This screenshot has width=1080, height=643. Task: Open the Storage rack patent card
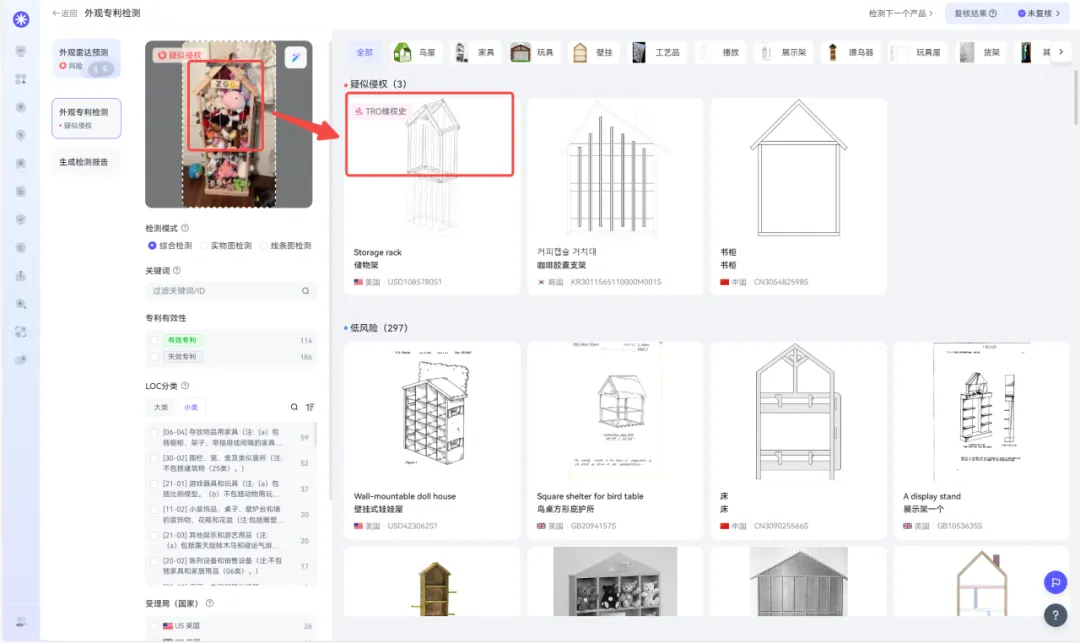click(x=432, y=196)
